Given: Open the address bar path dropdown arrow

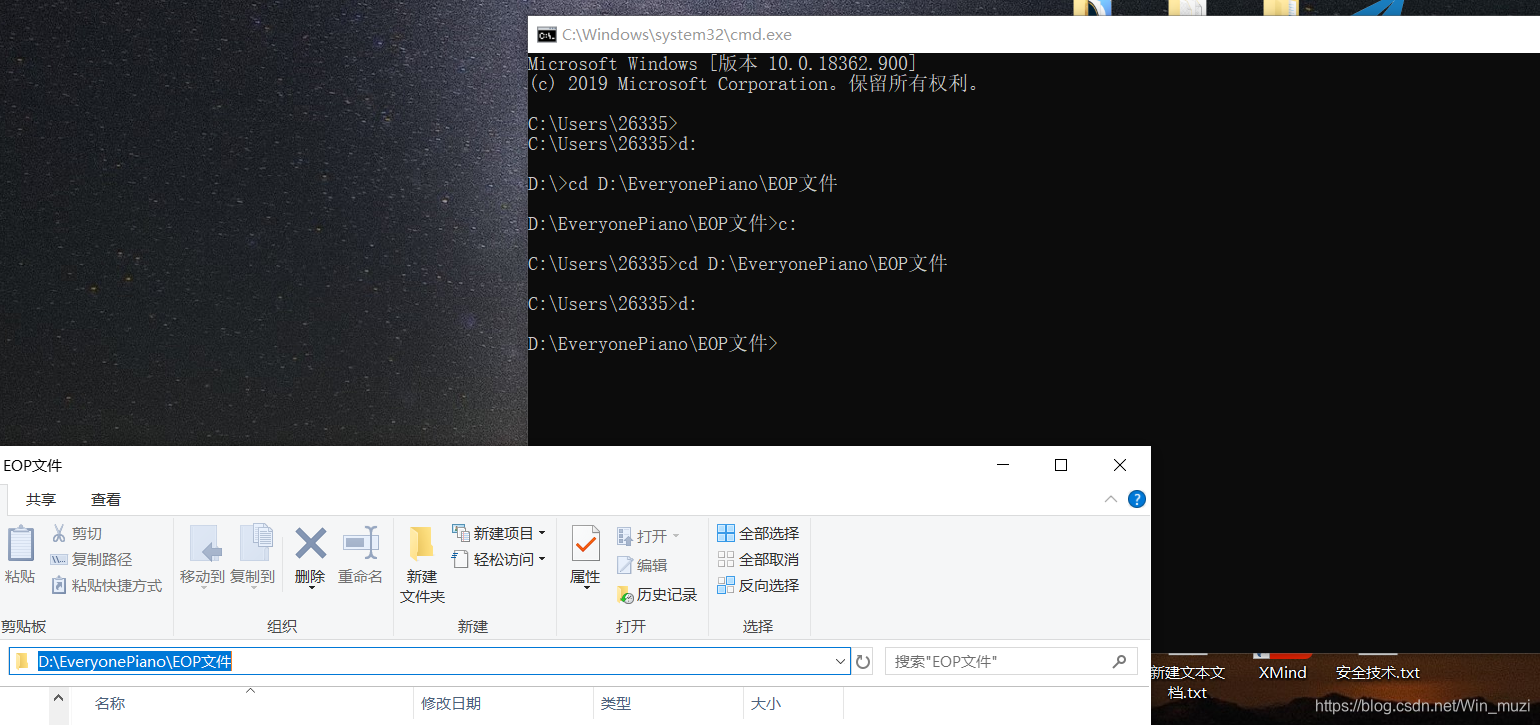Looking at the screenshot, I should pos(840,661).
